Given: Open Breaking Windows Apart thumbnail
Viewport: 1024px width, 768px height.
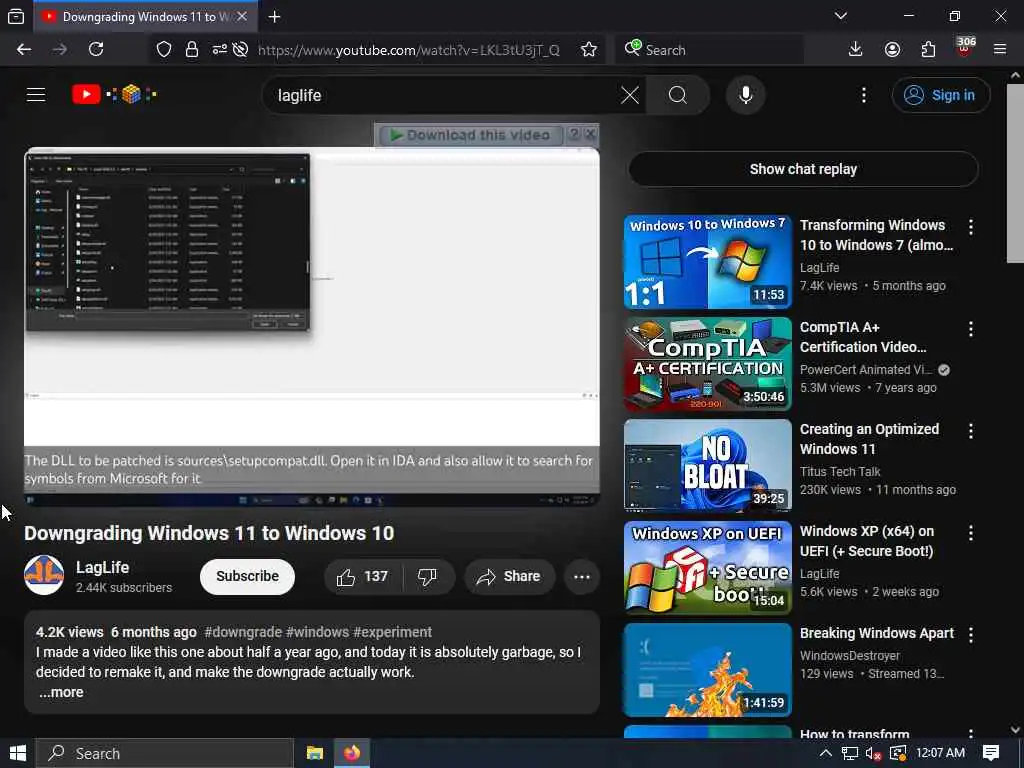Looking at the screenshot, I should click(x=708, y=669).
